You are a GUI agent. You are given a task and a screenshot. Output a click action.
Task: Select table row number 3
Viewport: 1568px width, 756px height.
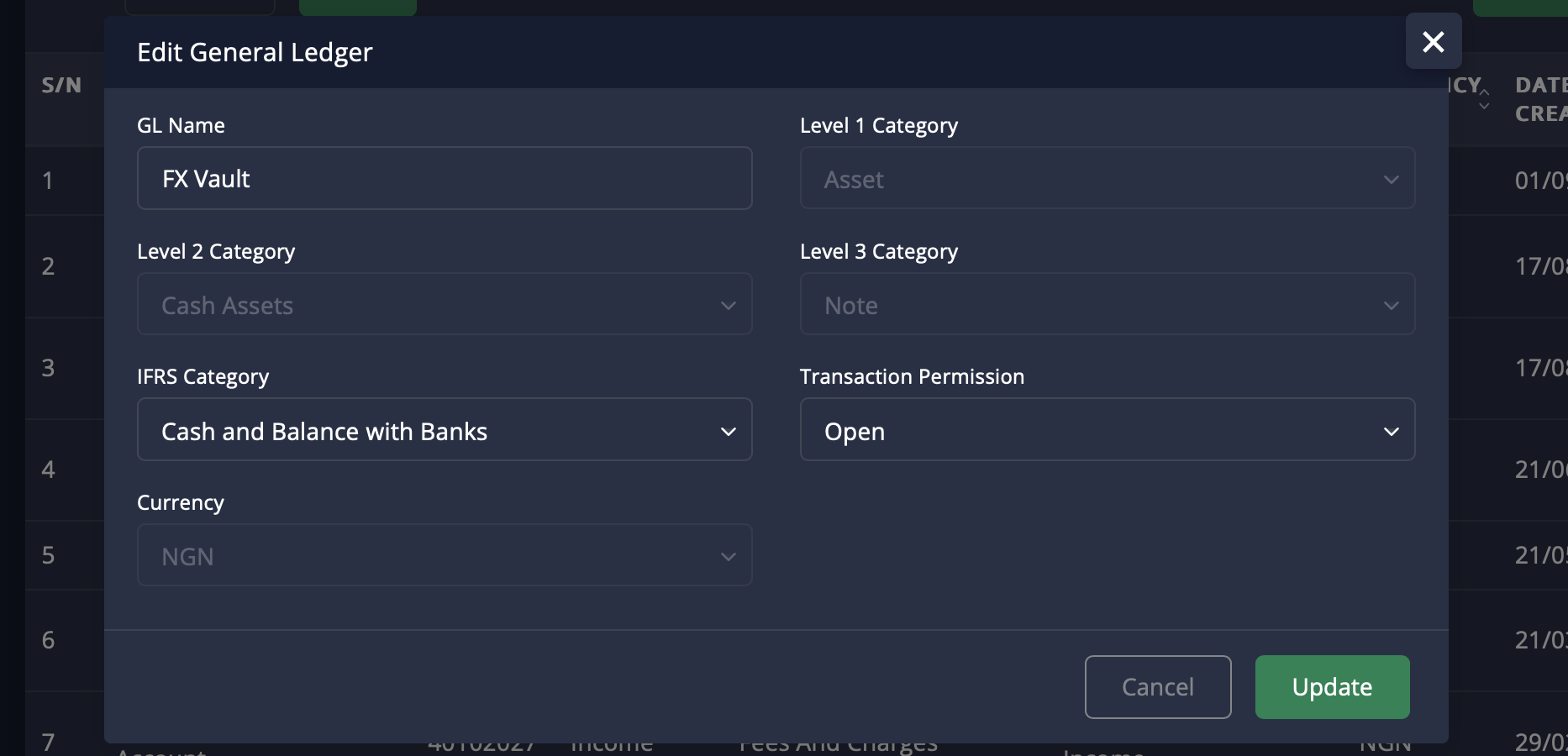pos(48,368)
